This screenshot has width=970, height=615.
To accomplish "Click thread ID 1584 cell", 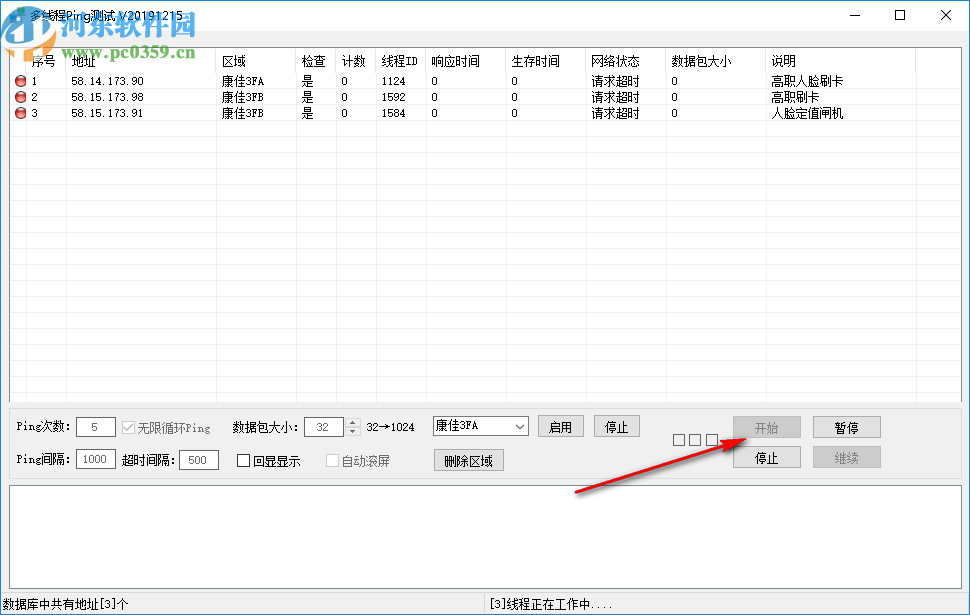I will pyautogui.click(x=393, y=113).
